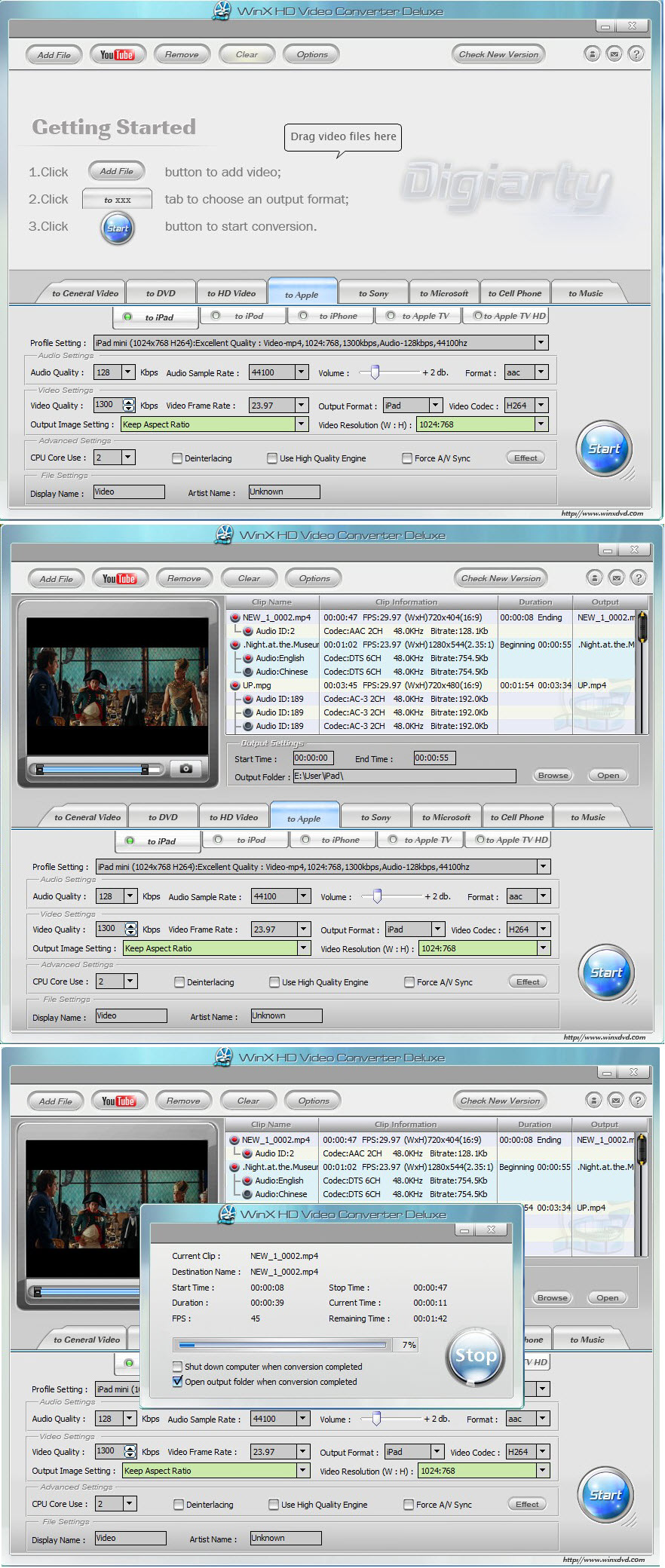
Task: Click the grey Audio:Chinese track dot in window behind the progress dialog
Action: 247,1194
